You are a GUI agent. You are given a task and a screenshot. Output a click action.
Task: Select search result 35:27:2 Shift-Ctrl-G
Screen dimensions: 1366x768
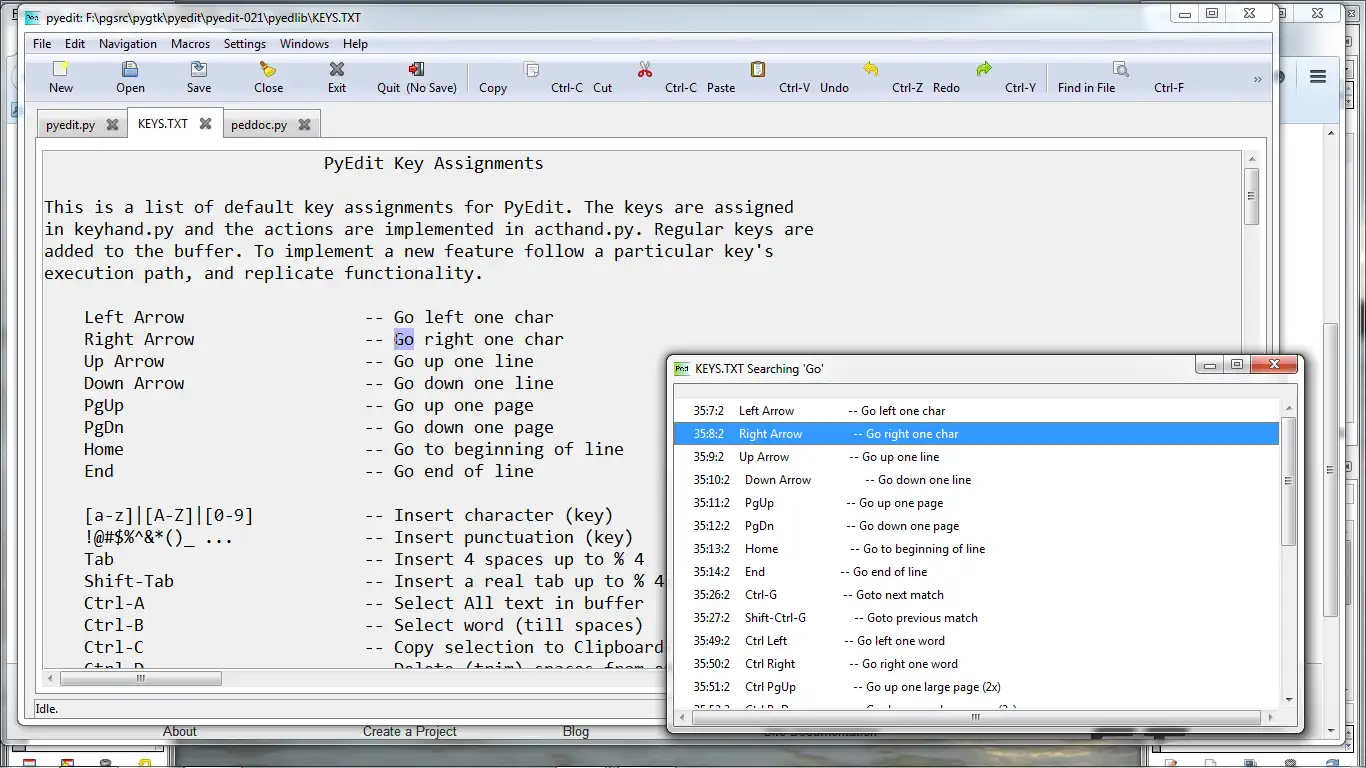pyautogui.click(x=976, y=618)
